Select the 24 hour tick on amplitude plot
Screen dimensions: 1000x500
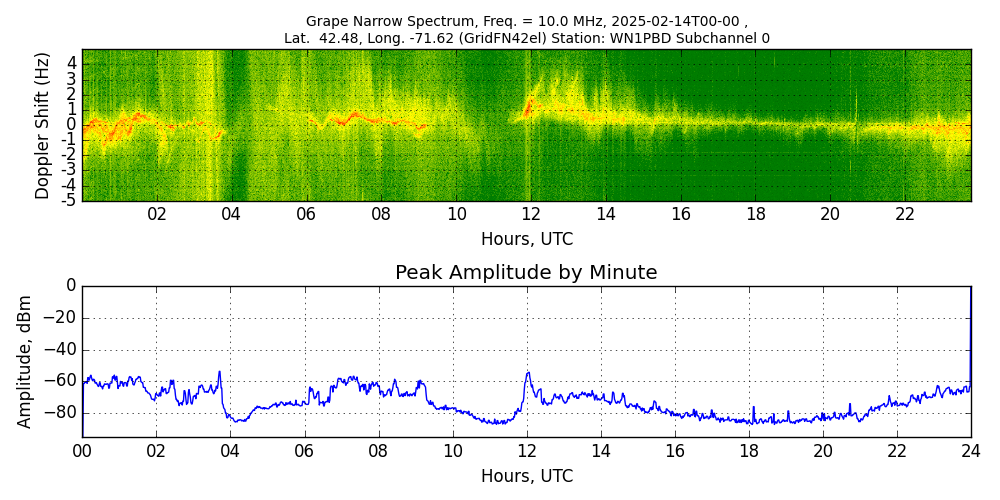coord(970,451)
